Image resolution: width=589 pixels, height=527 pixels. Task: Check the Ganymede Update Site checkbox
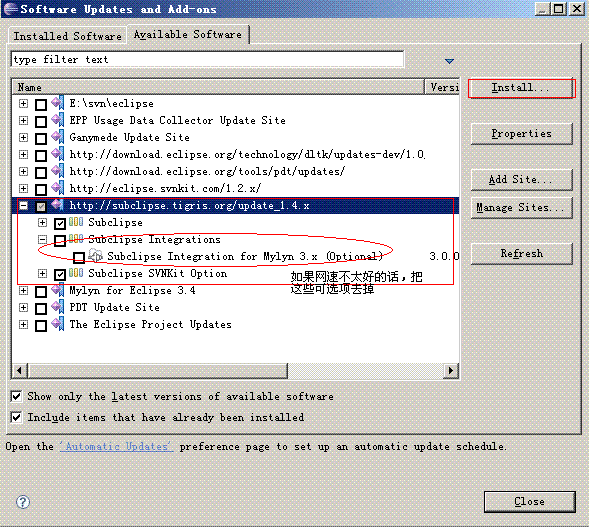click(x=41, y=139)
